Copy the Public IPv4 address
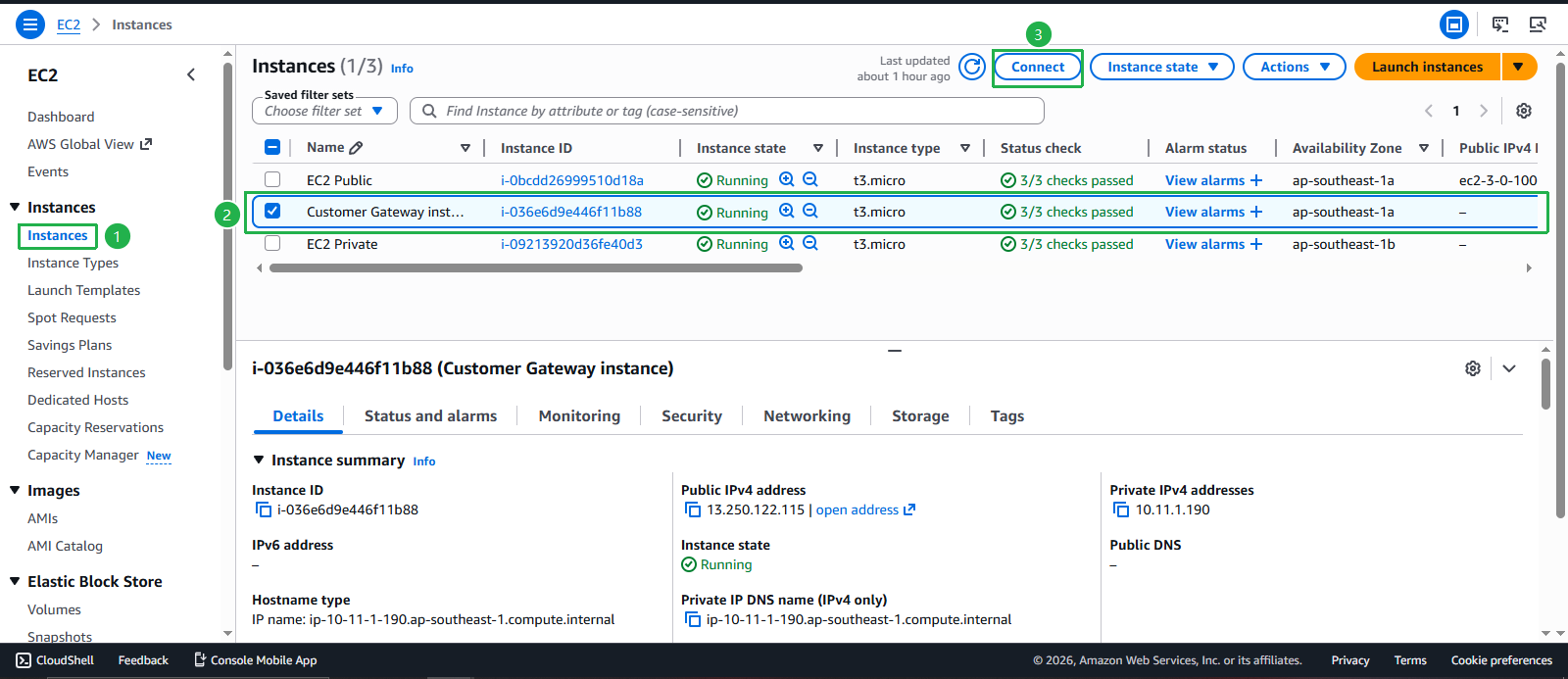 point(693,509)
